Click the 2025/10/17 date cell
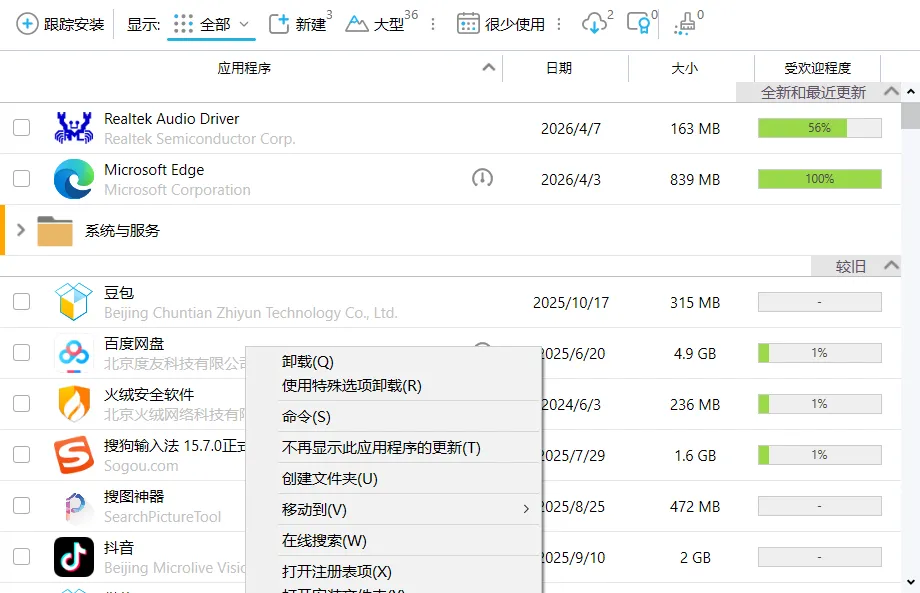 tap(570, 303)
